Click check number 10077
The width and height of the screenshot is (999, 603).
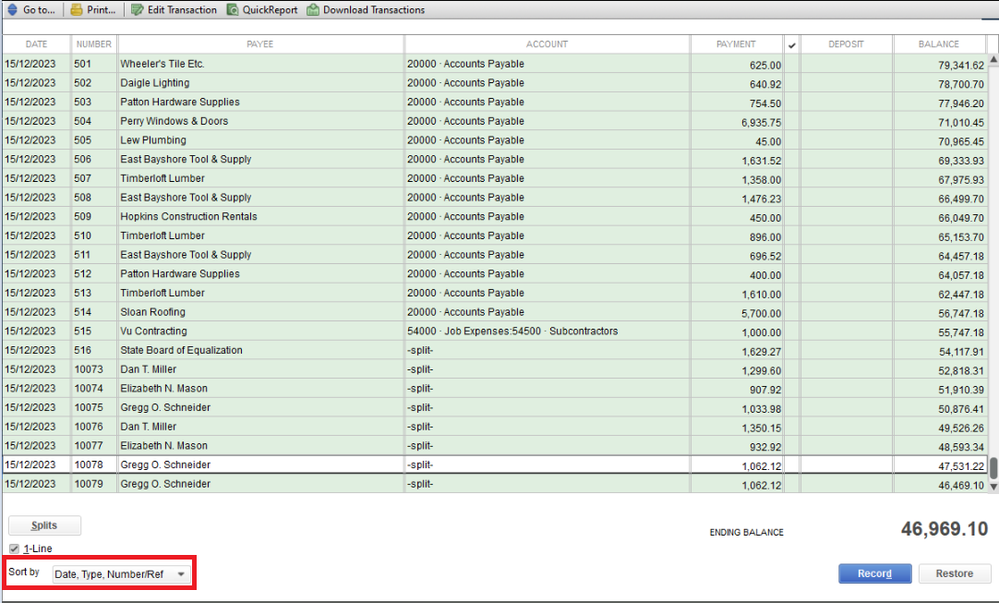click(x=89, y=446)
